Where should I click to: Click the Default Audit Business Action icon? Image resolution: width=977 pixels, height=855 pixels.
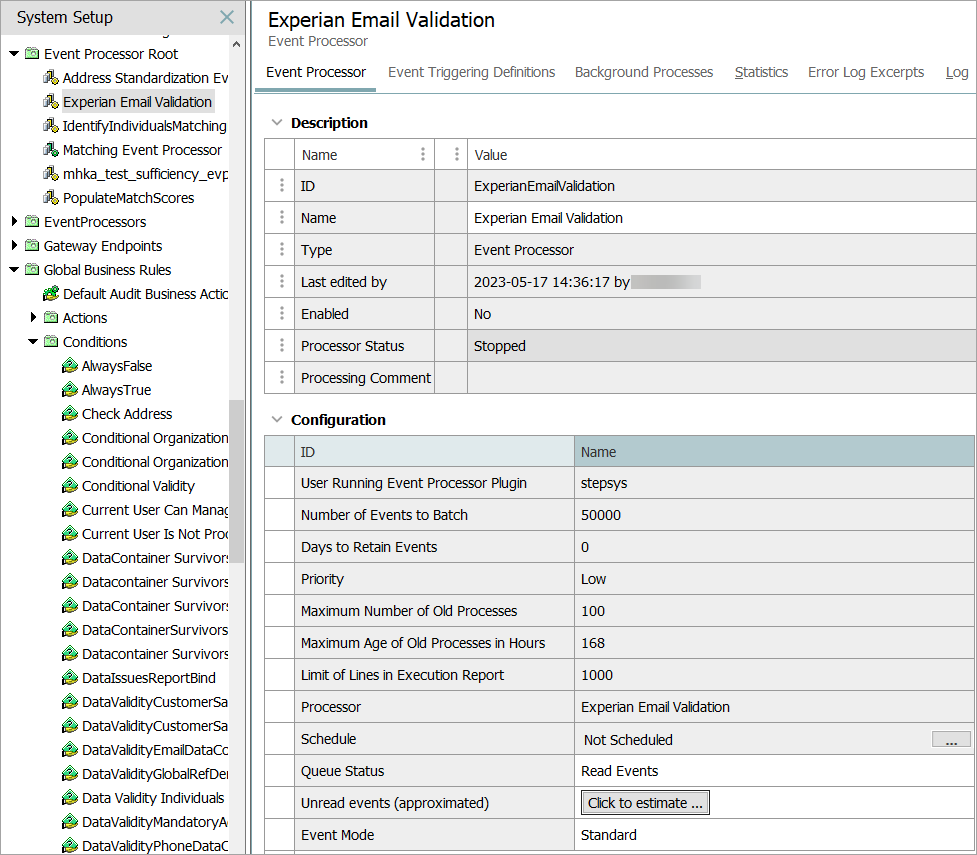click(51, 294)
